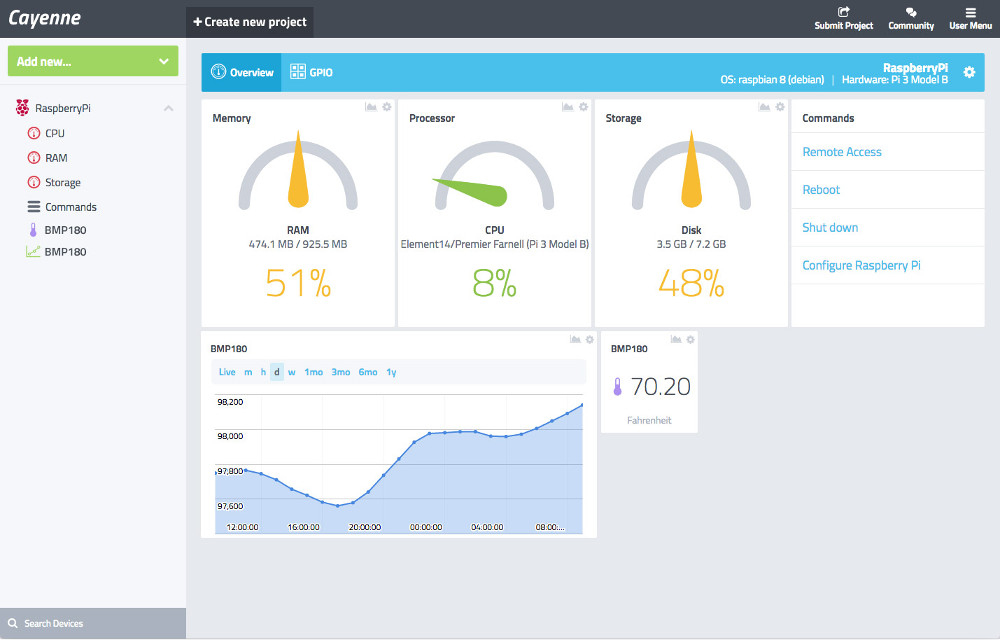Open the RaspberryPi settings gear in header
The height and width of the screenshot is (640, 1000).
[967, 71]
